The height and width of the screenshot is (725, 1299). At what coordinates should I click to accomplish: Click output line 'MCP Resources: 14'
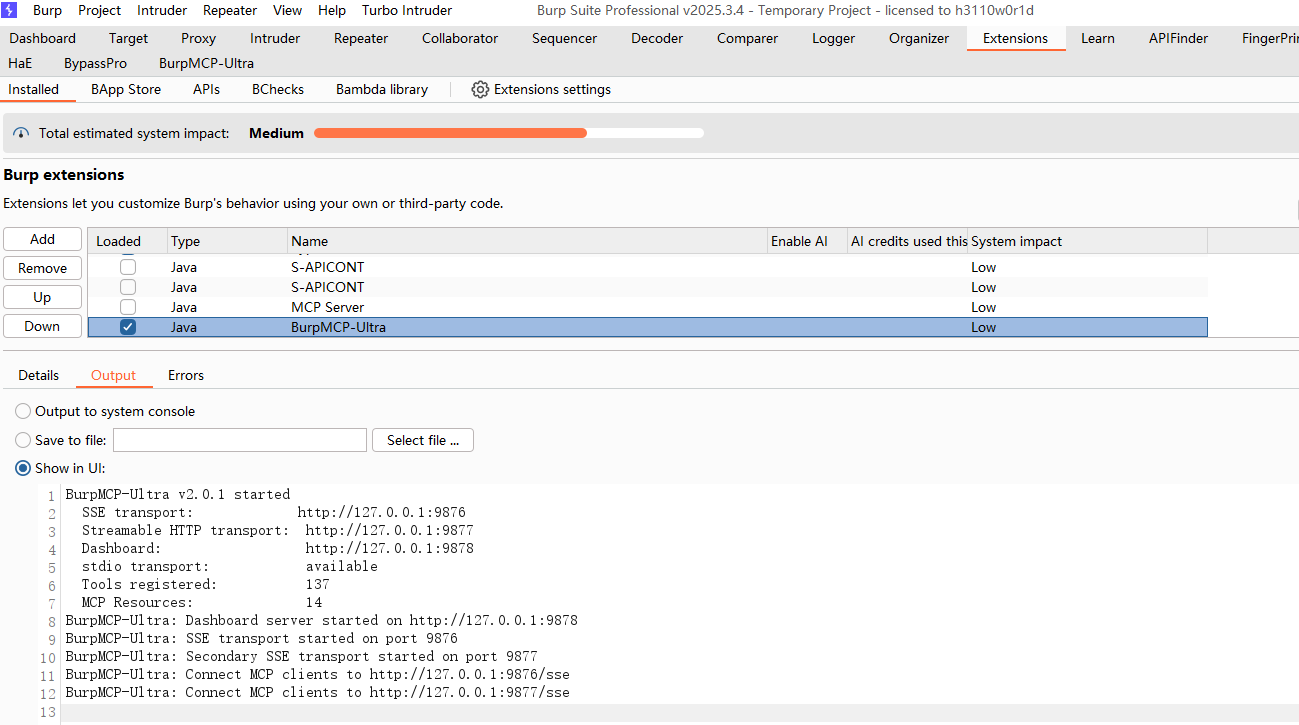pyautogui.click(x=202, y=602)
